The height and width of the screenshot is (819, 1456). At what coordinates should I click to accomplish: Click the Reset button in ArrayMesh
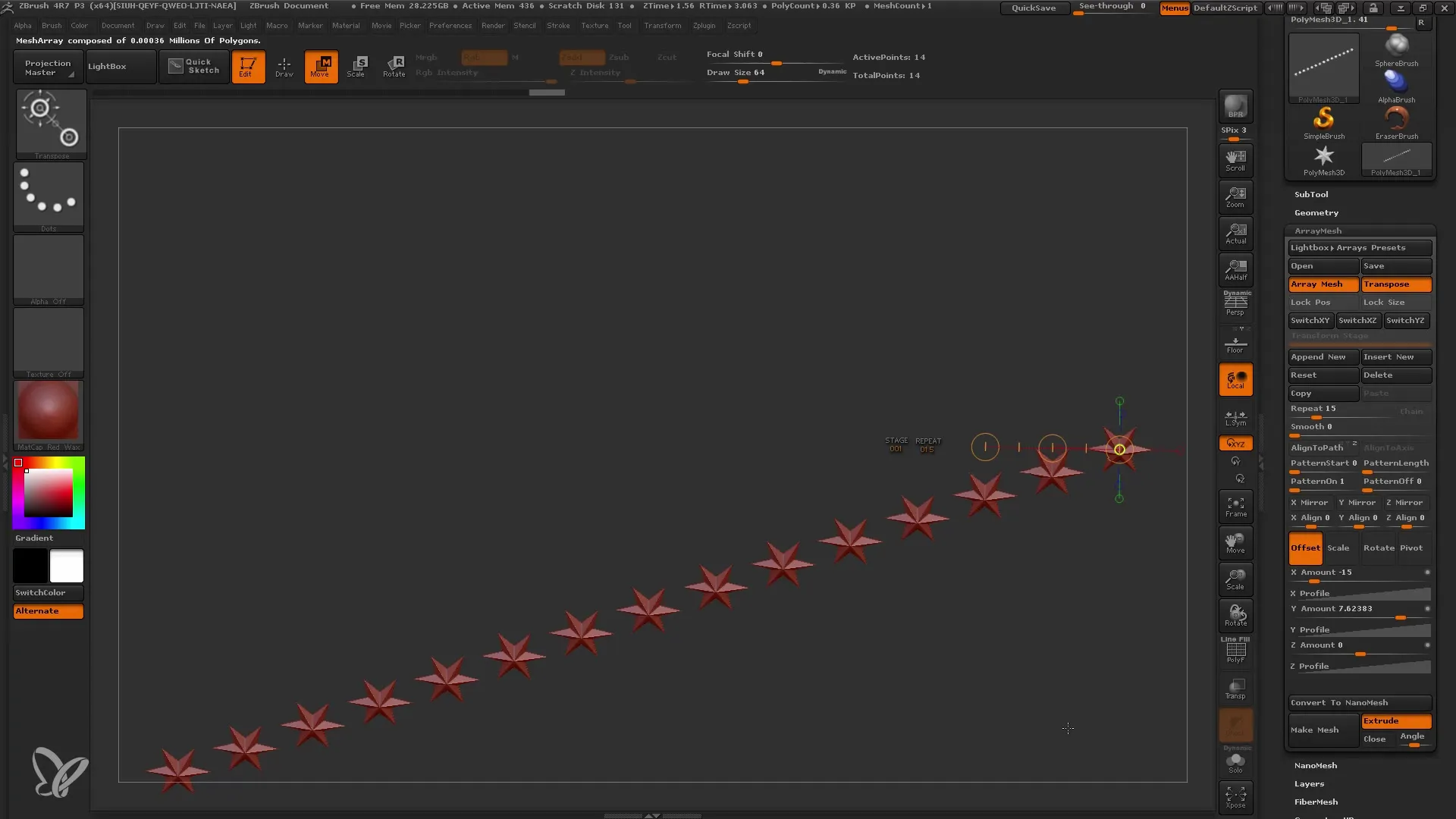click(1322, 374)
